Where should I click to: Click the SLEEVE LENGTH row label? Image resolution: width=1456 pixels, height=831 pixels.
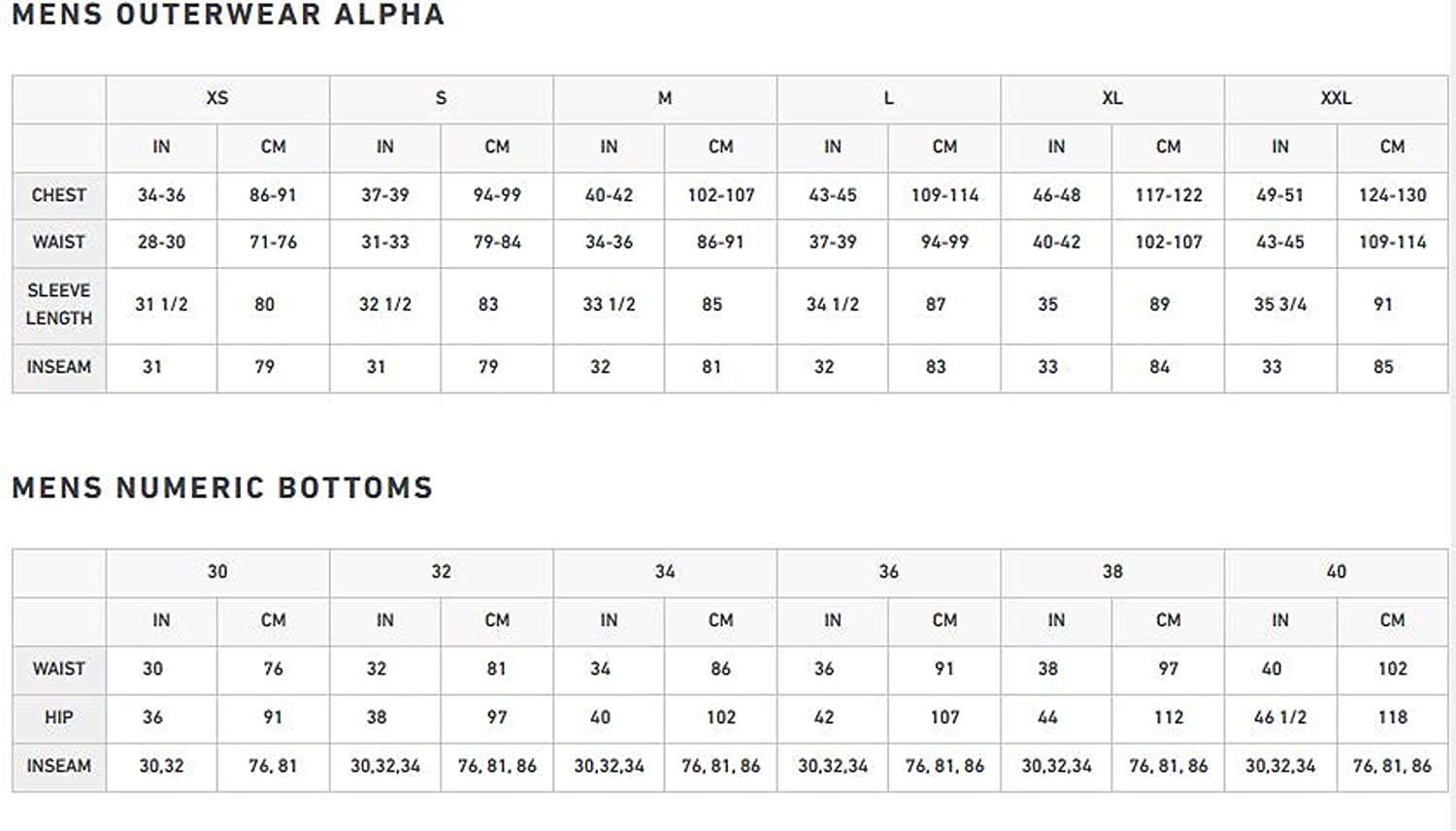[x=59, y=305]
